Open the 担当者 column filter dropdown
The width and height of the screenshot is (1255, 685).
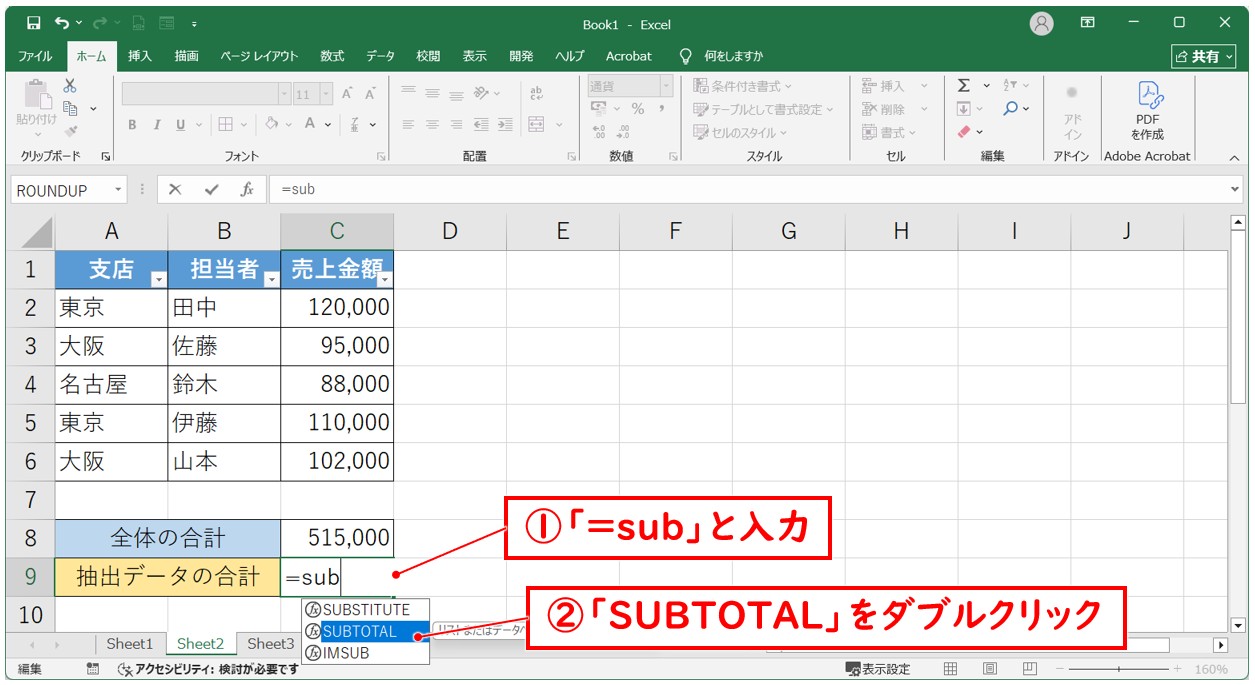pyautogui.click(x=270, y=280)
